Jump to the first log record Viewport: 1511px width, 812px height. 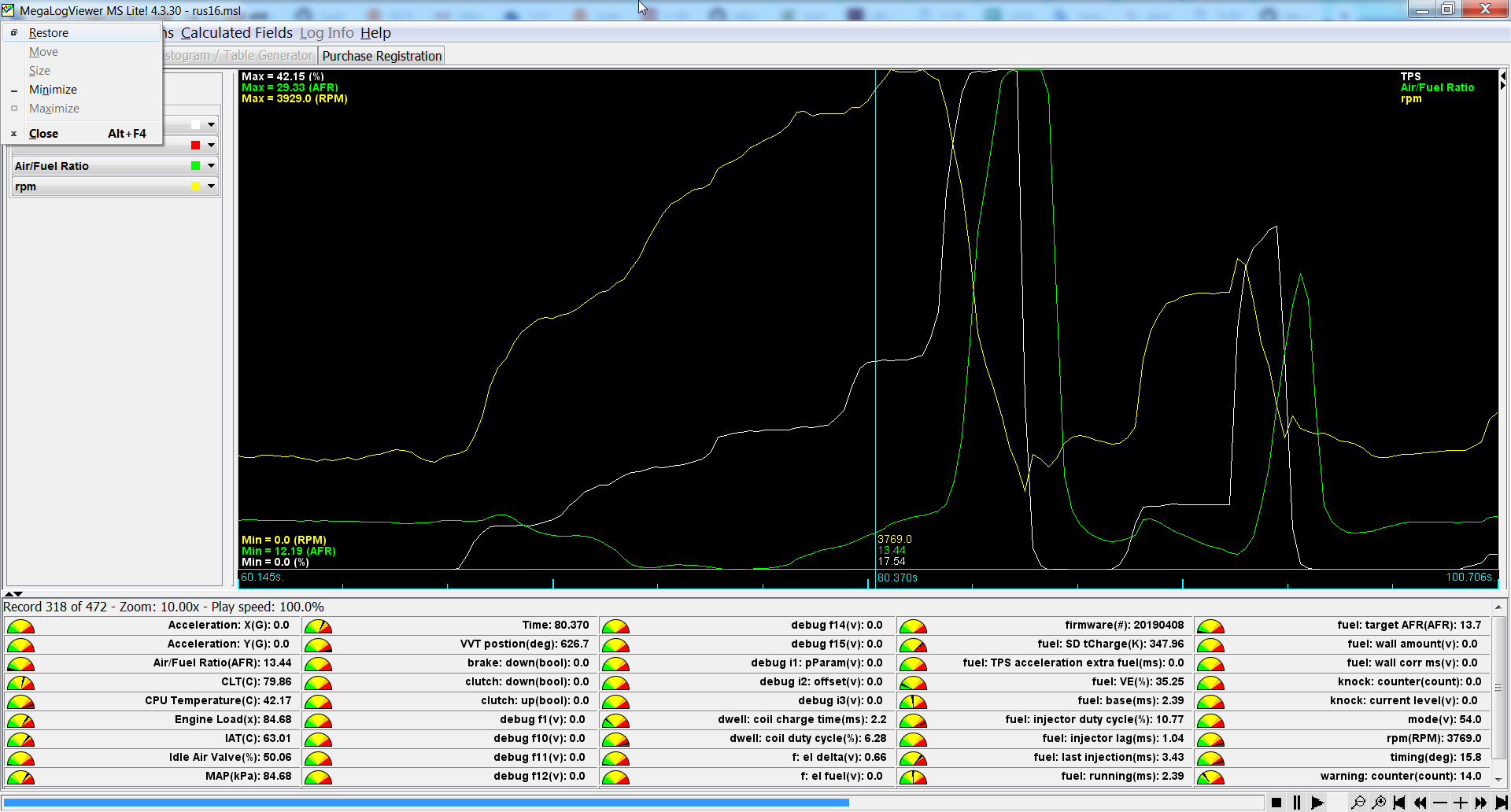click(1399, 803)
